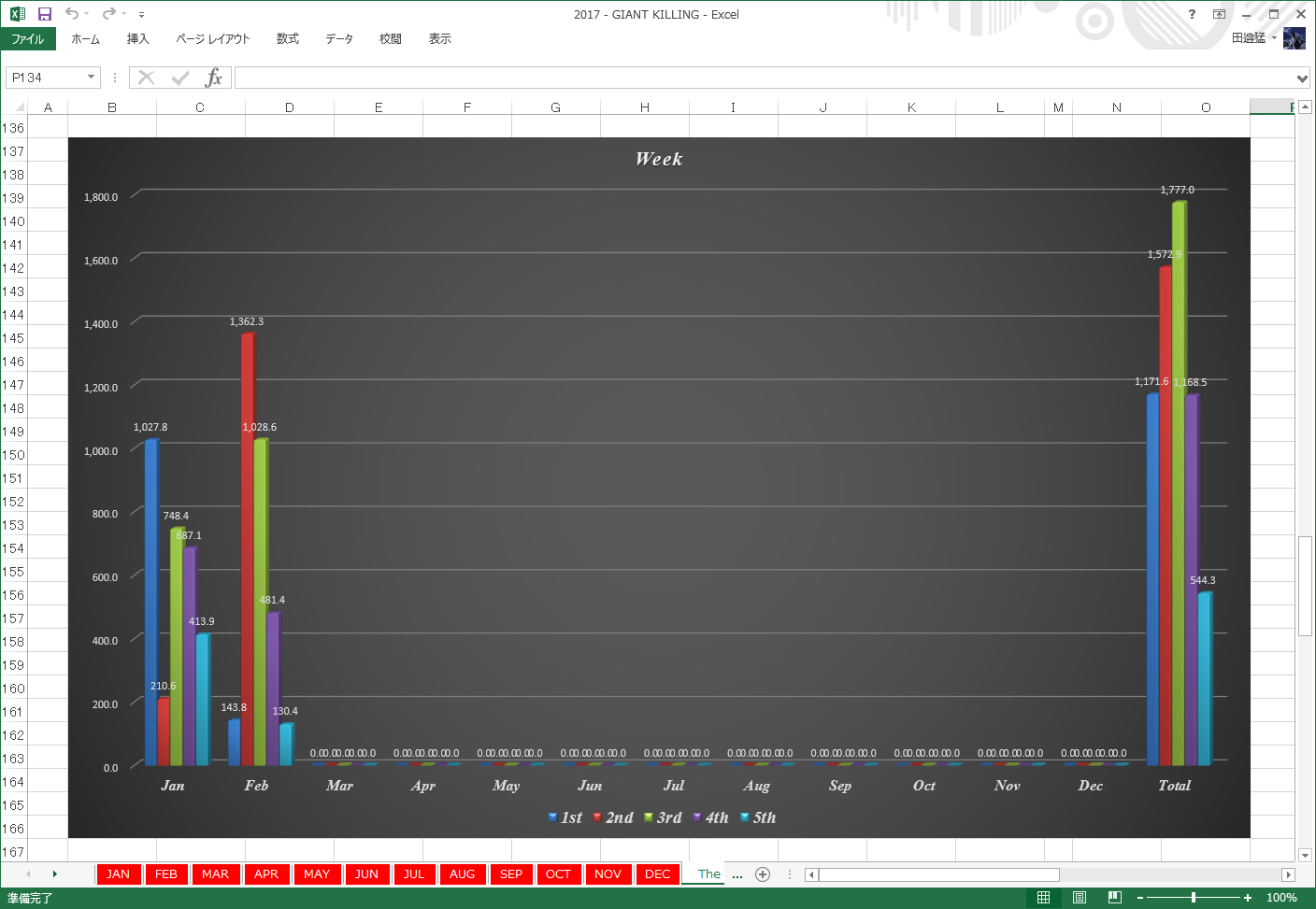Click the Insert Function fx icon
1316x909 pixels.
pos(214,78)
